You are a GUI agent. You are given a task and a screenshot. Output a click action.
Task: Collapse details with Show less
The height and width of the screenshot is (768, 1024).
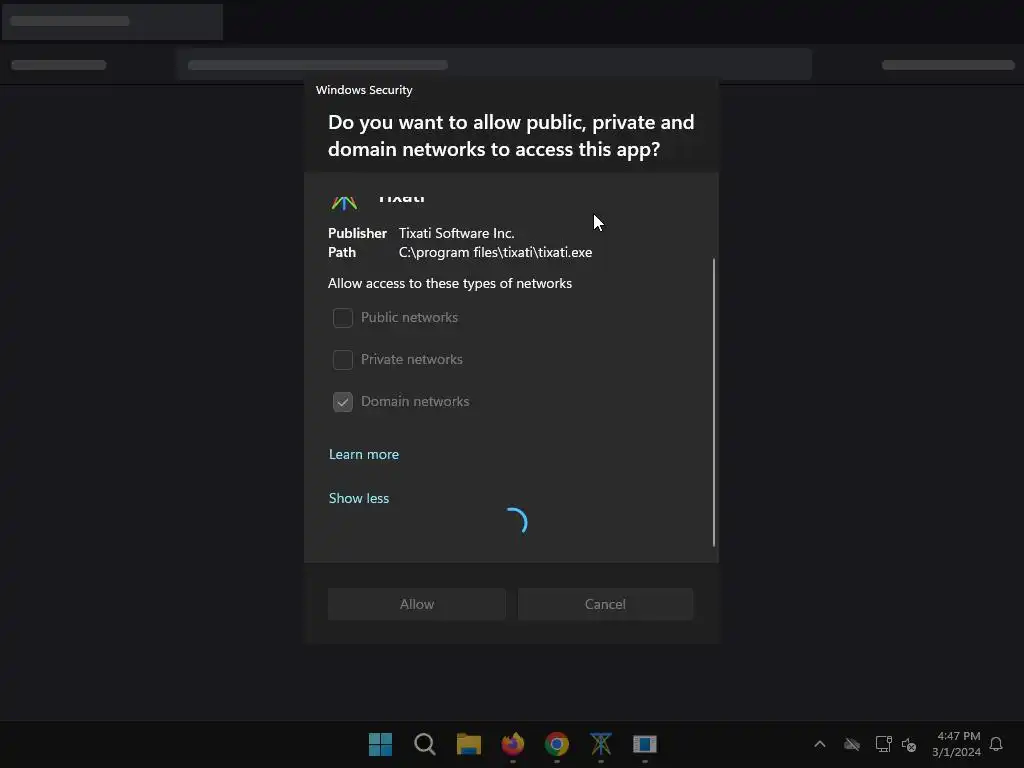359,498
